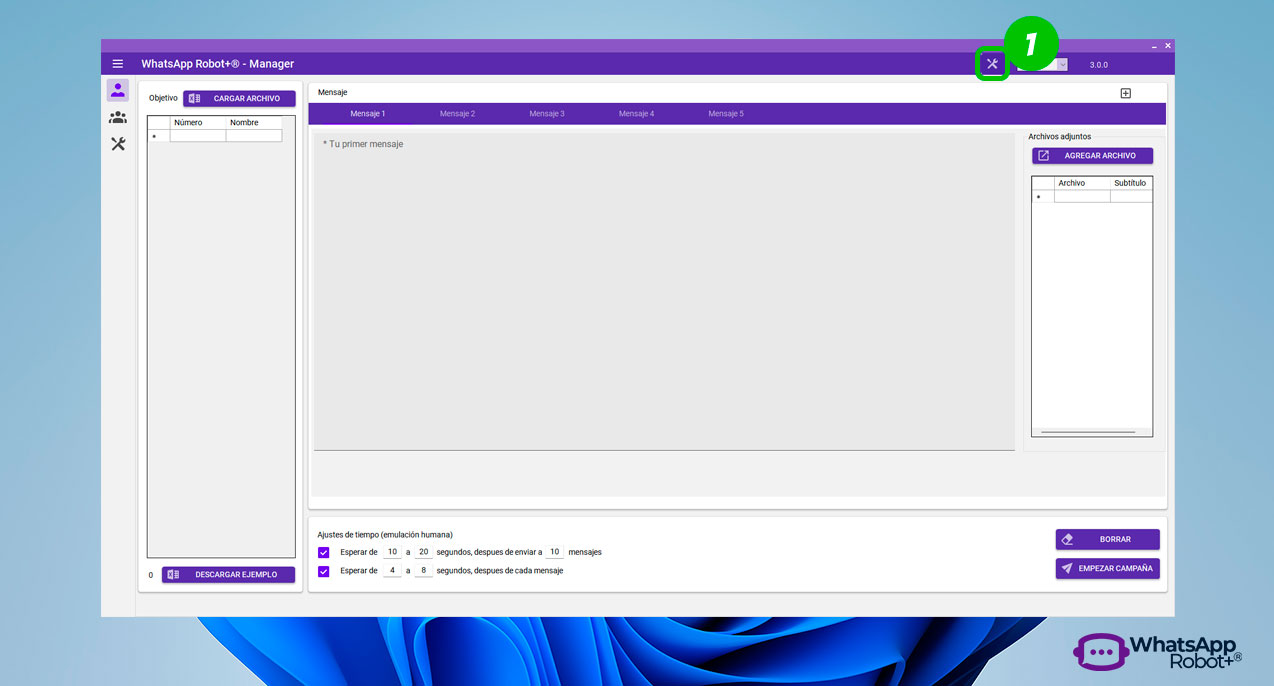
Task: Start the campaign with EMPEZAR CAMPAÑA
Action: (1107, 568)
